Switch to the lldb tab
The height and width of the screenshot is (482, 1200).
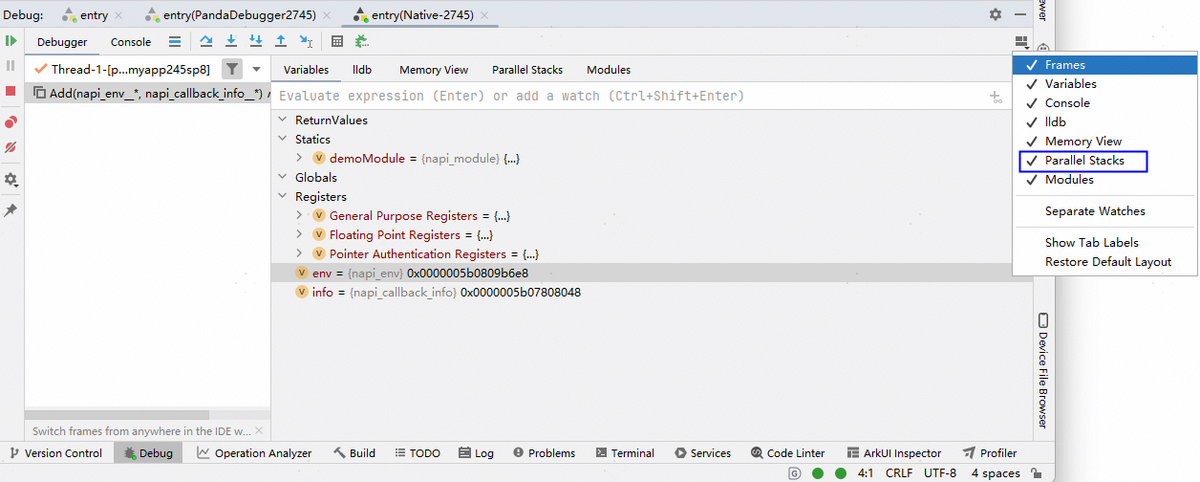click(x=363, y=70)
